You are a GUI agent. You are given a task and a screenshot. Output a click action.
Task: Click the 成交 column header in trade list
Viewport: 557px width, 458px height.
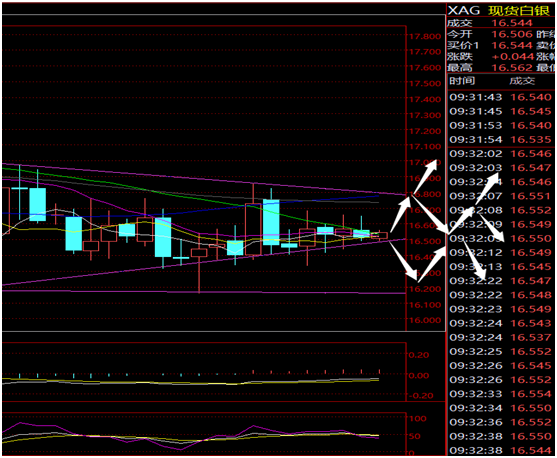522,81
